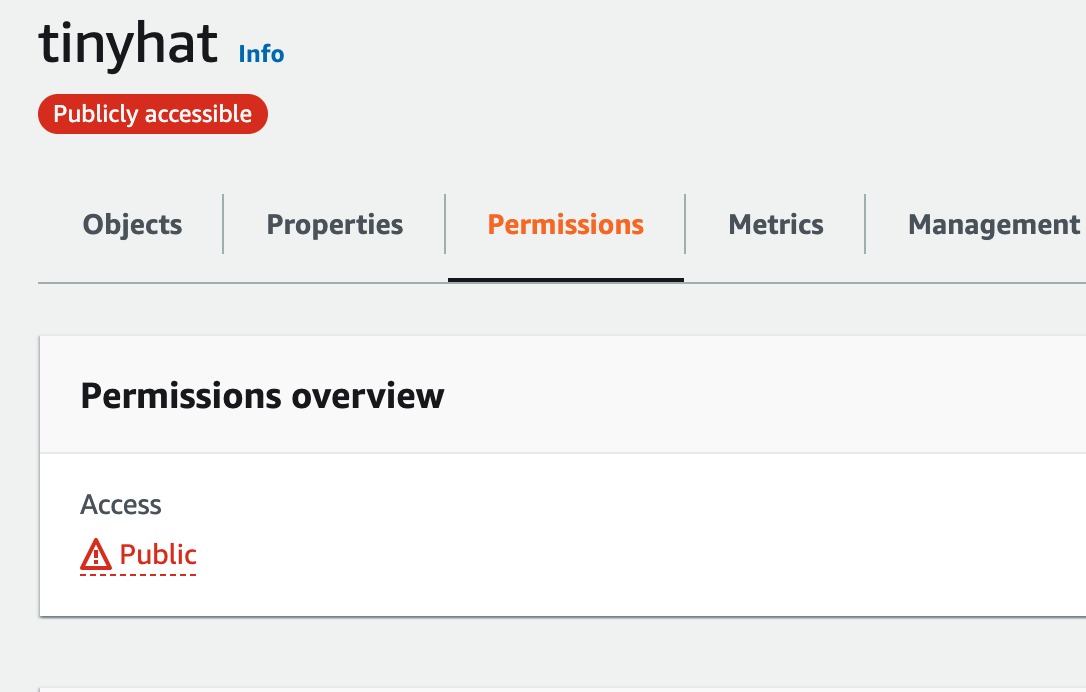This screenshot has height=692, width=1086.
Task: Select the Permissions tab
Action: pos(565,224)
